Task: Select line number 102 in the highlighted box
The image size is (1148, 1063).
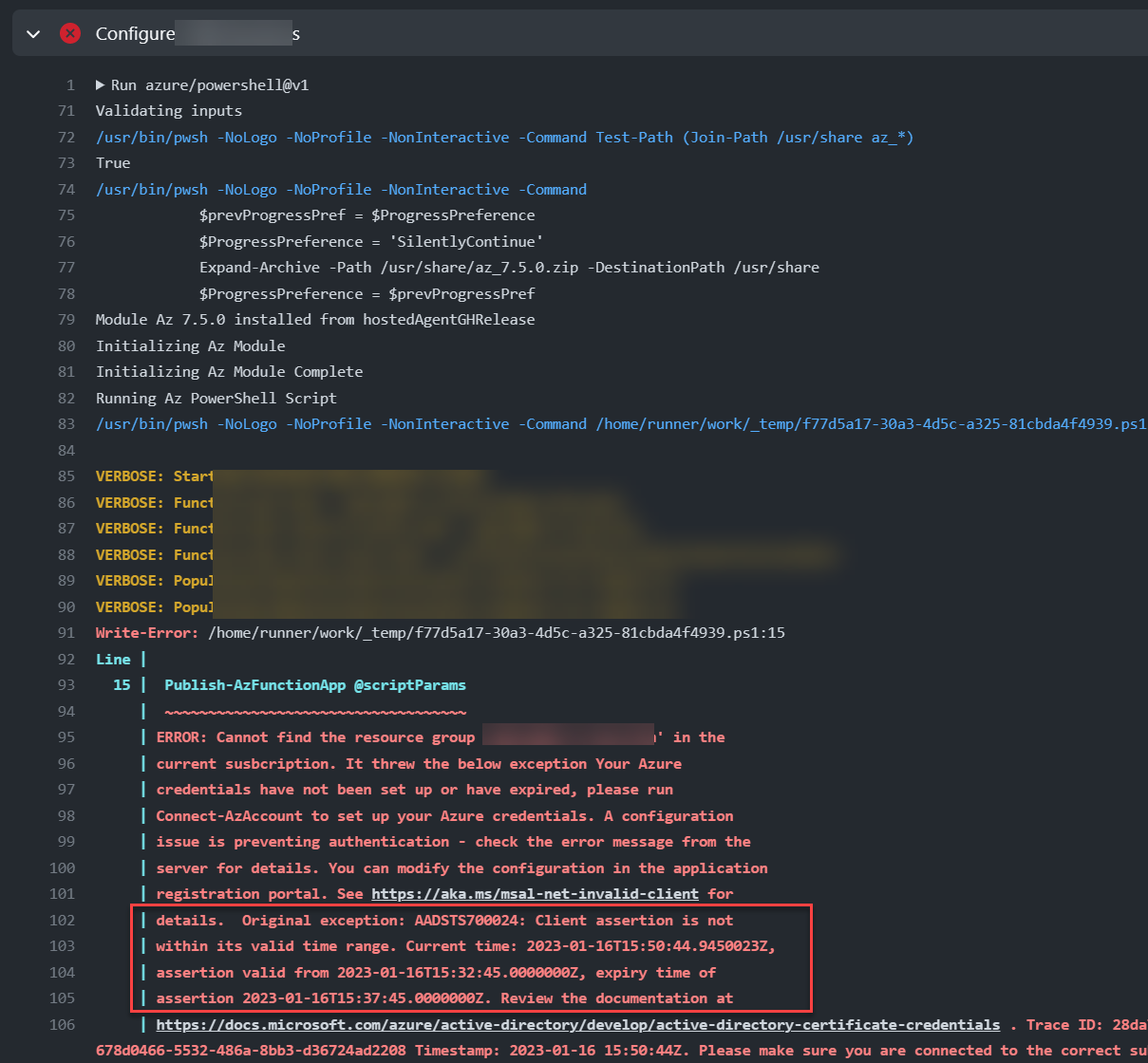Action: coord(62,920)
